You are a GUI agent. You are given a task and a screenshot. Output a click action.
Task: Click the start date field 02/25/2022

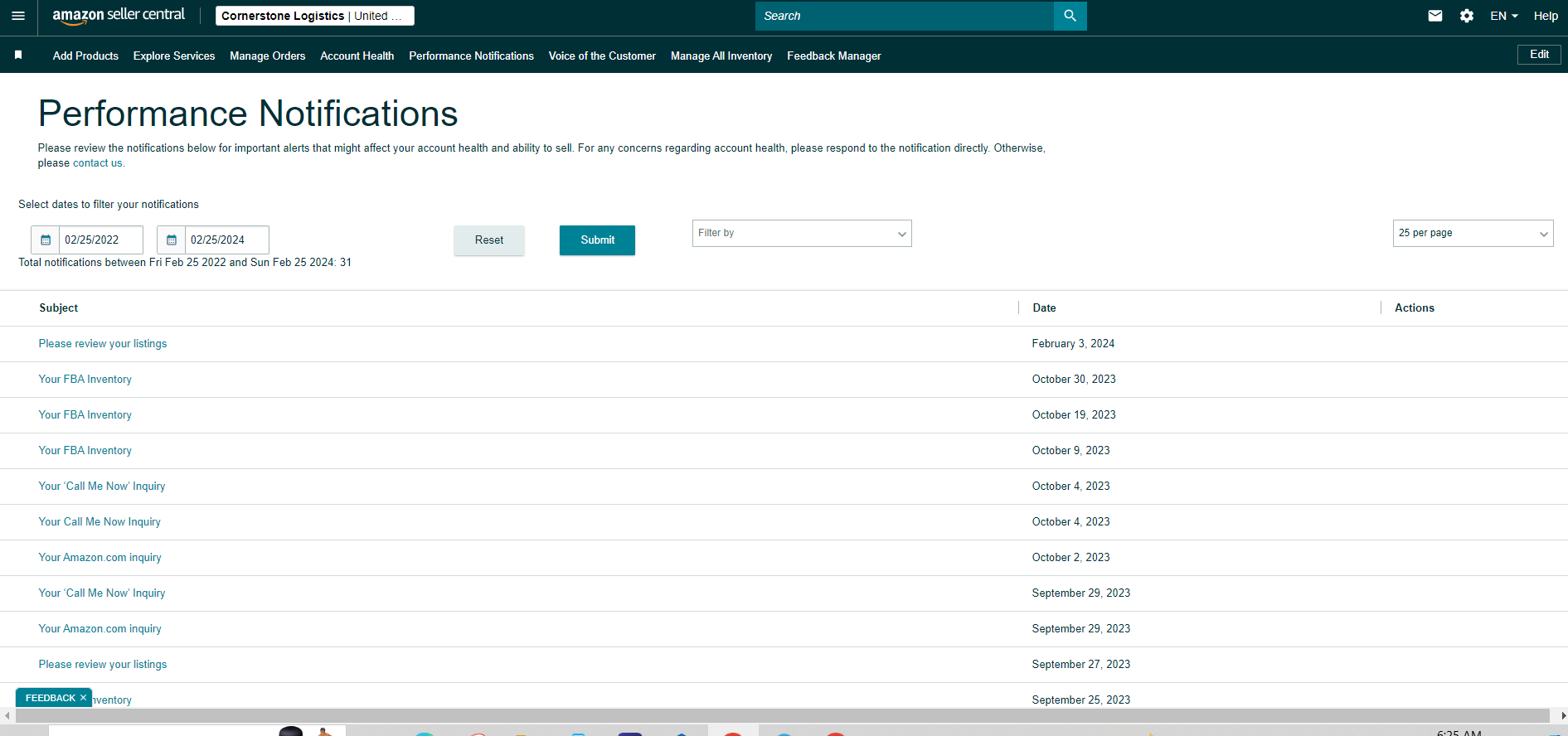[x=101, y=240]
